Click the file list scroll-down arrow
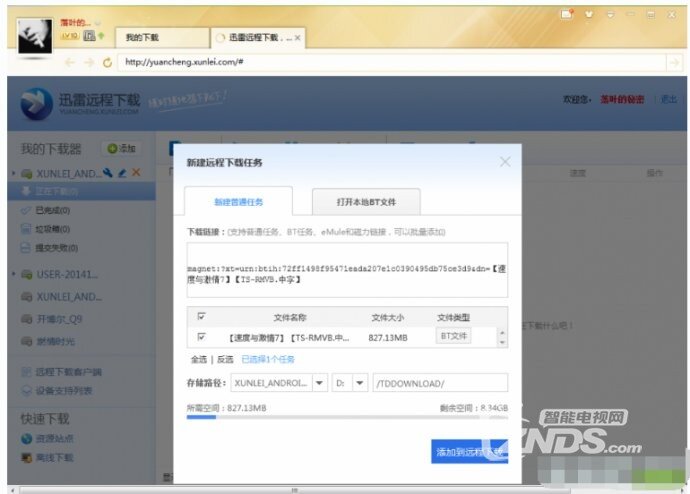 [x=502, y=342]
